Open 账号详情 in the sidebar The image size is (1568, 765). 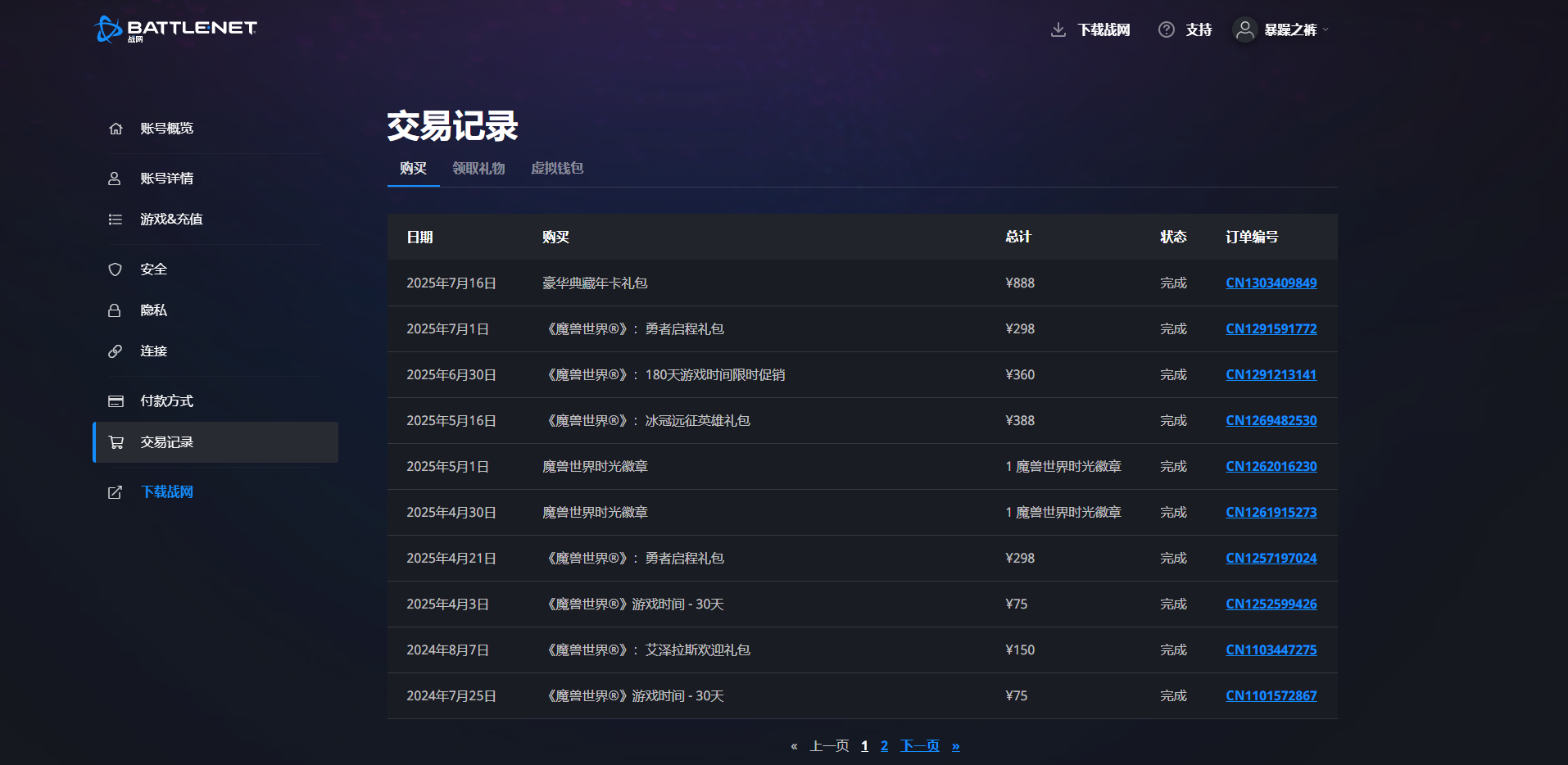point(166,179)
